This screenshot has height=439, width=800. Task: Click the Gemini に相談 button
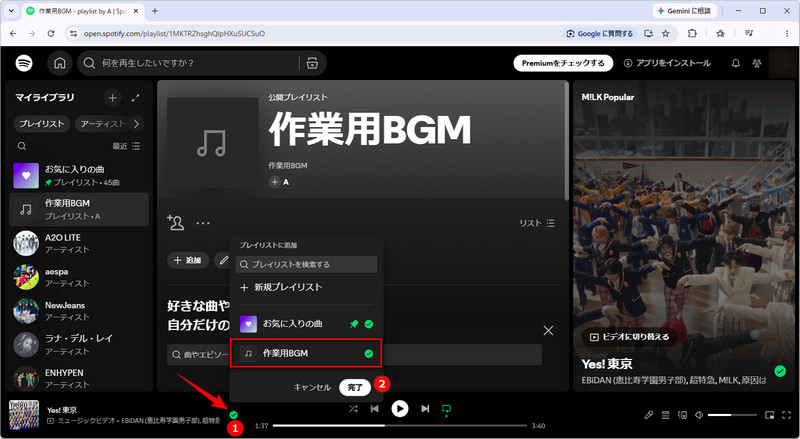click(685, 11)
